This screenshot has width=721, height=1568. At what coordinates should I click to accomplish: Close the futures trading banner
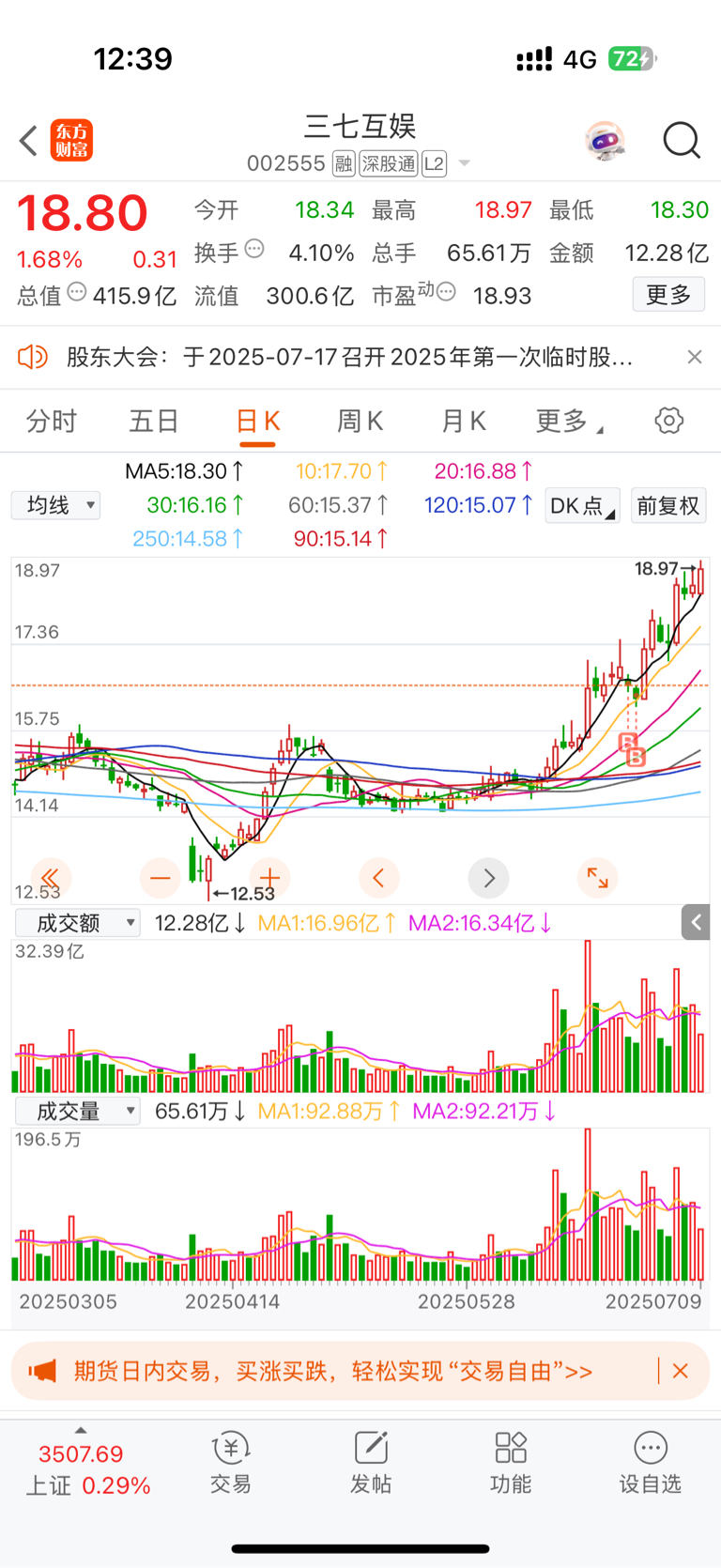(681, 1371)
